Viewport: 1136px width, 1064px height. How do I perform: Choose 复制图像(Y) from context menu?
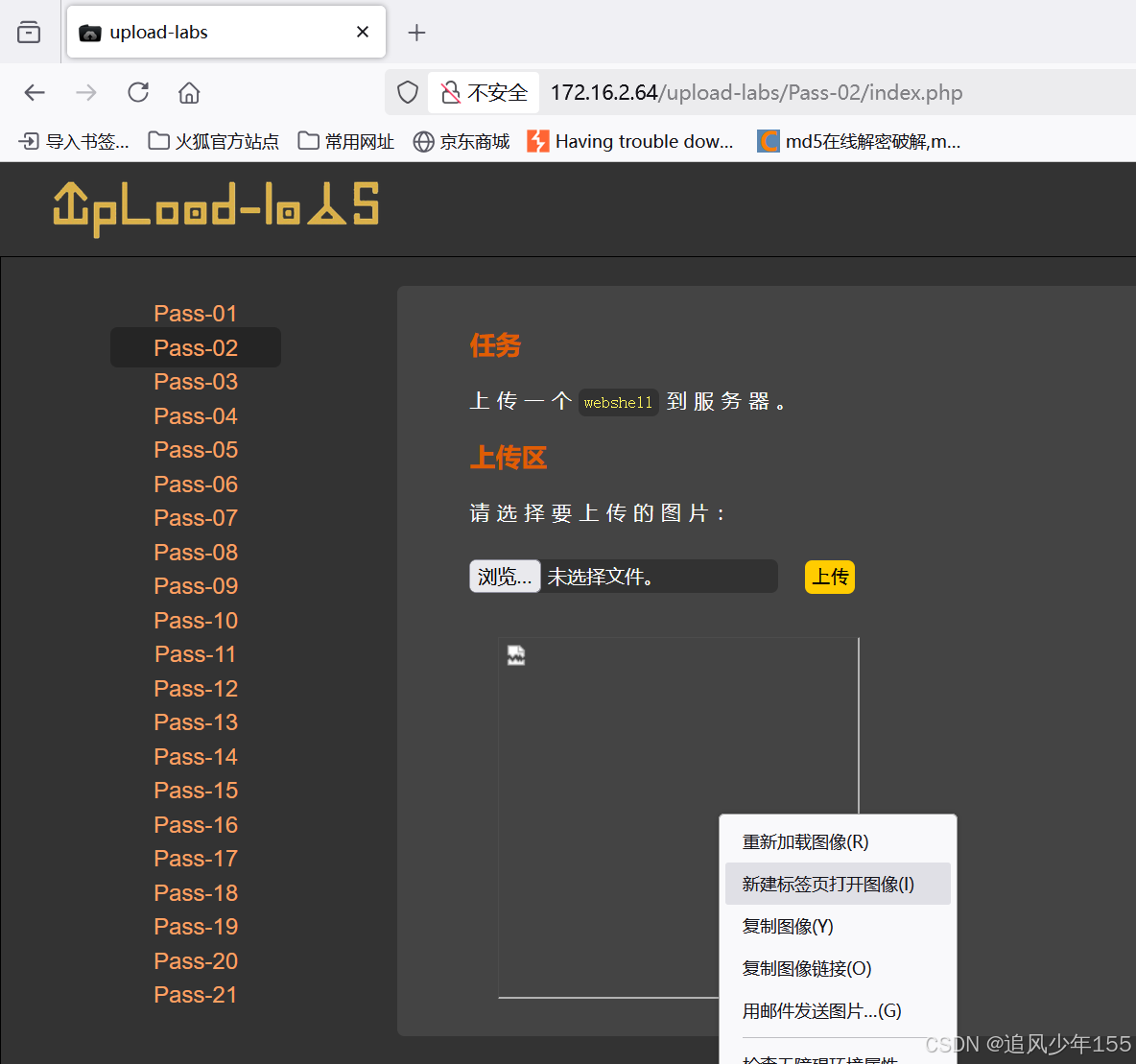[838, 927]
